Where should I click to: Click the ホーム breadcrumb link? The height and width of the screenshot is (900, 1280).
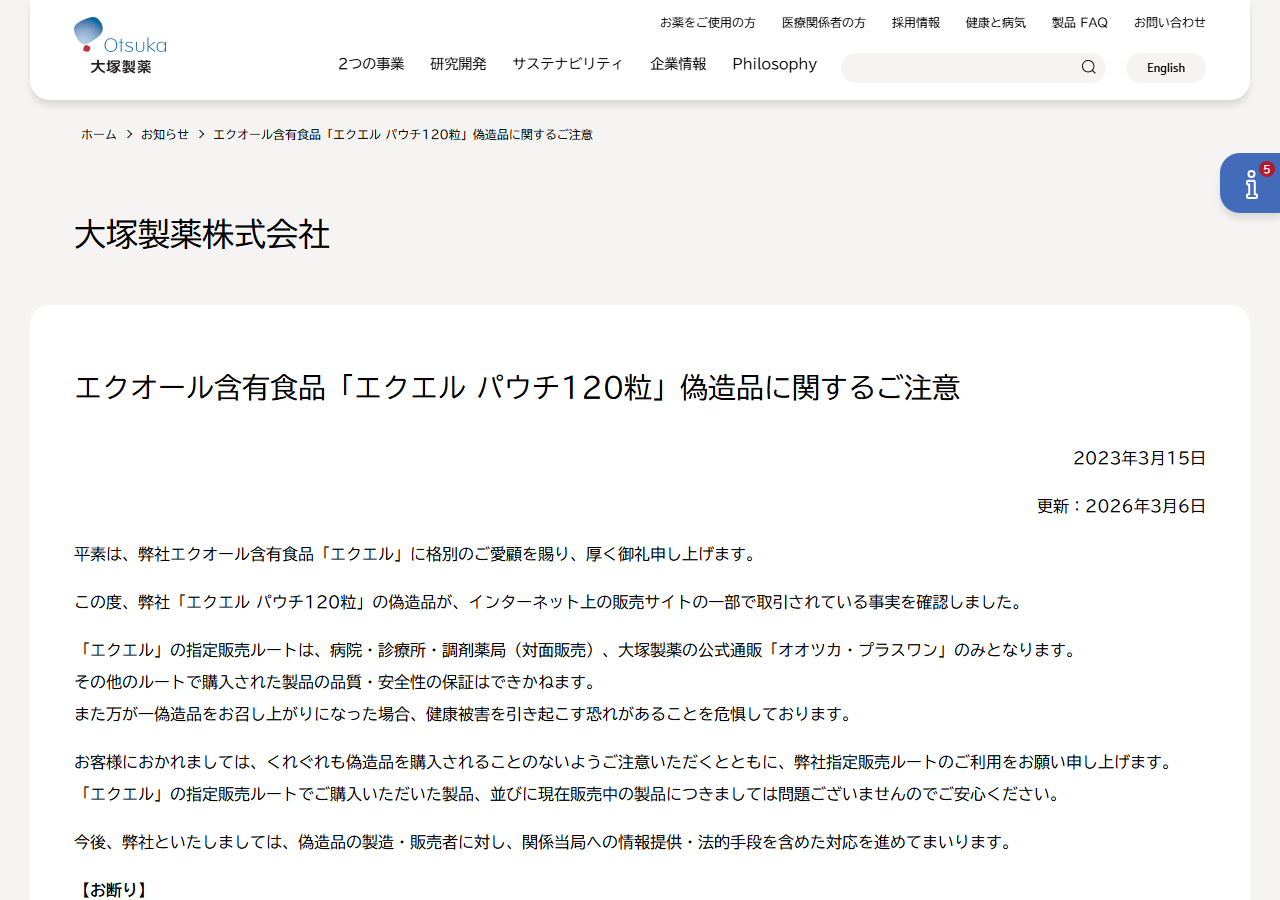pyautogui.click(x=99, y=134)
